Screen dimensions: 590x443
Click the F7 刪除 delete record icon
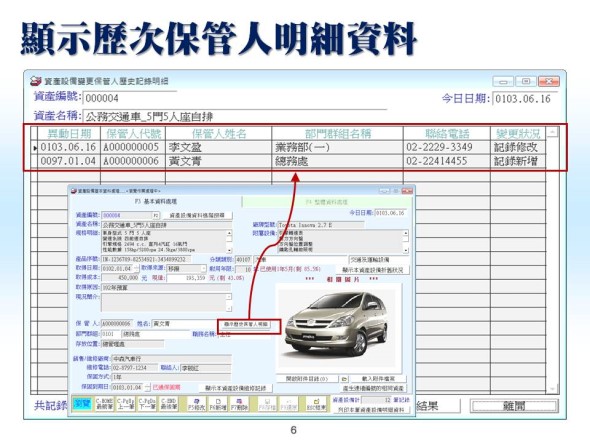(x=239, y=404)
